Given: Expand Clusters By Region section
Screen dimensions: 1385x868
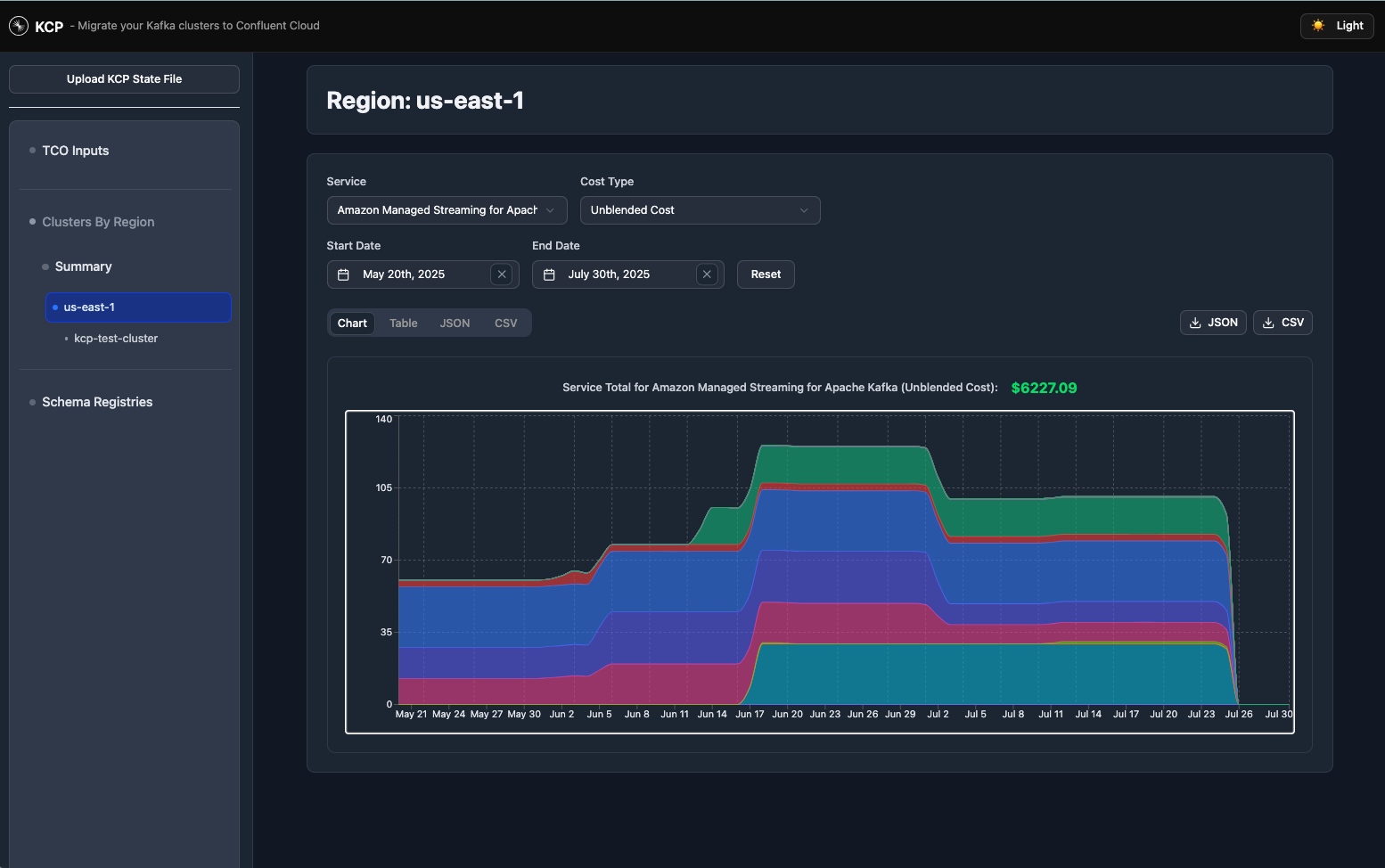Looking at the screenshot, I should [98, 222].
